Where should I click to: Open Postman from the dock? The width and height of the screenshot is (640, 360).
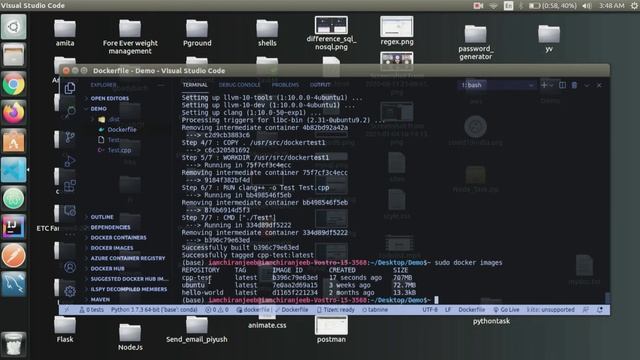[x=13, y=256]
